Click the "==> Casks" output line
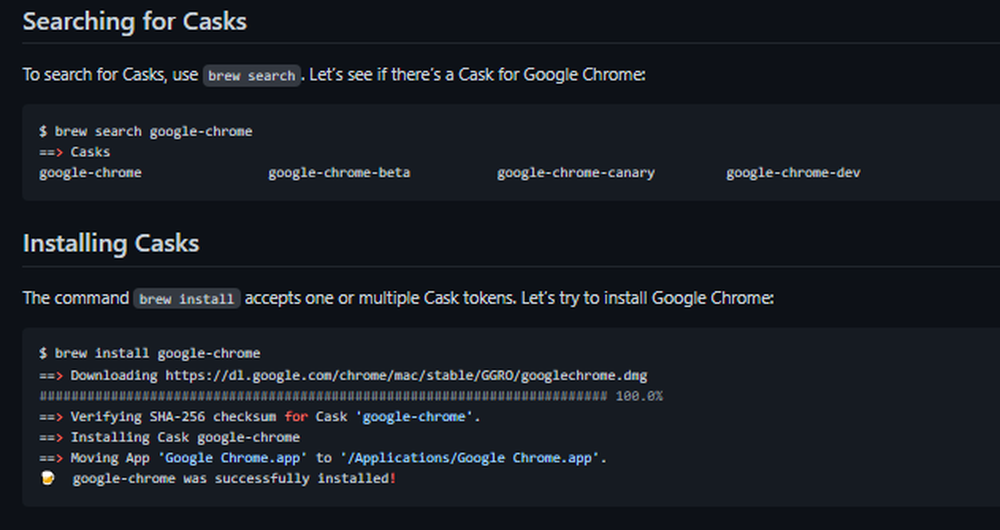Screen dimensions: 1000x530 [75, 152]
